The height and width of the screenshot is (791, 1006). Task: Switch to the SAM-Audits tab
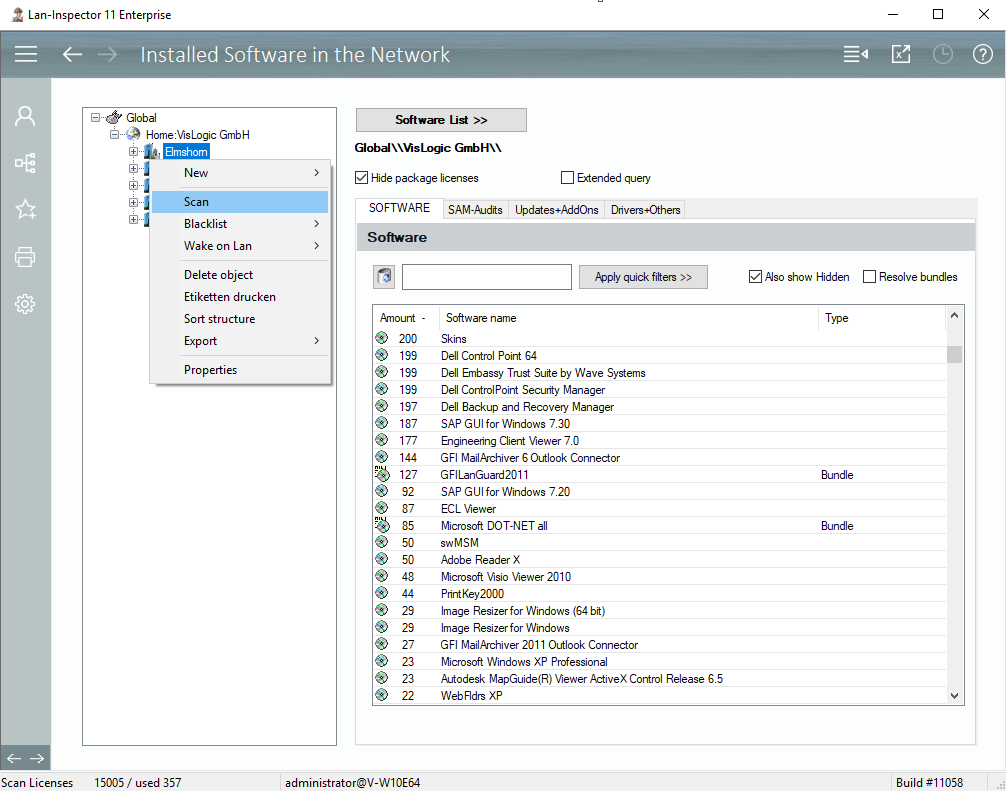[x=477, y=210]
